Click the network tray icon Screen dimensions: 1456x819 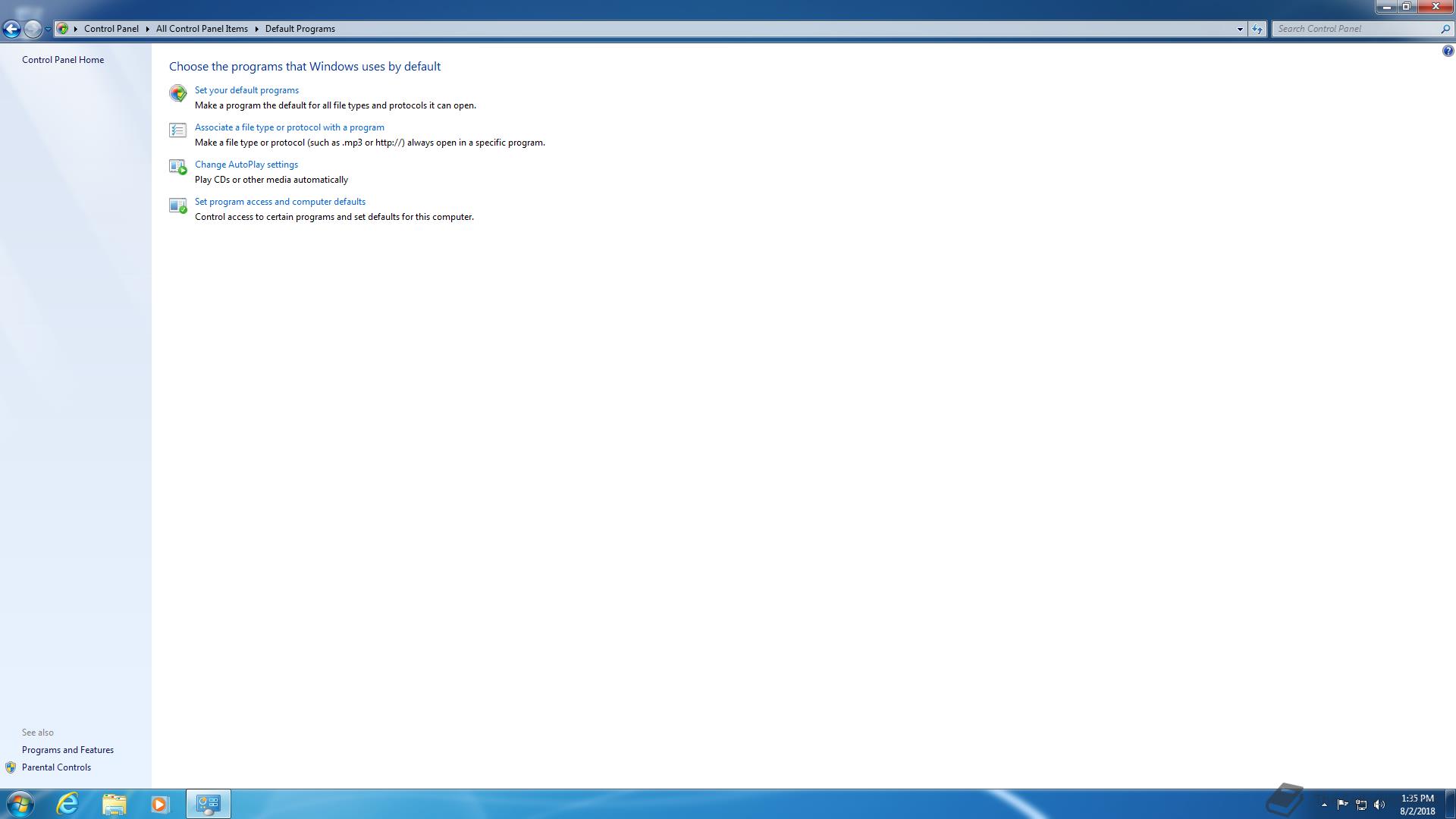pos(1361,805)
